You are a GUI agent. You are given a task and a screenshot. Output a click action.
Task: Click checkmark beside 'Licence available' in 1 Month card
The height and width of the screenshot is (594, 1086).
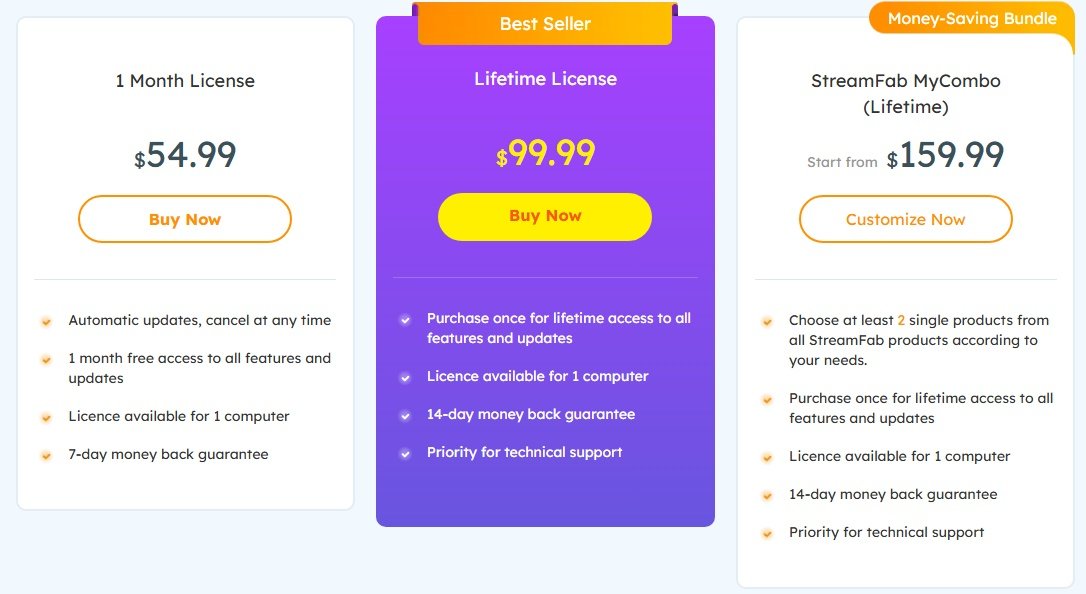tap(46, 417)
